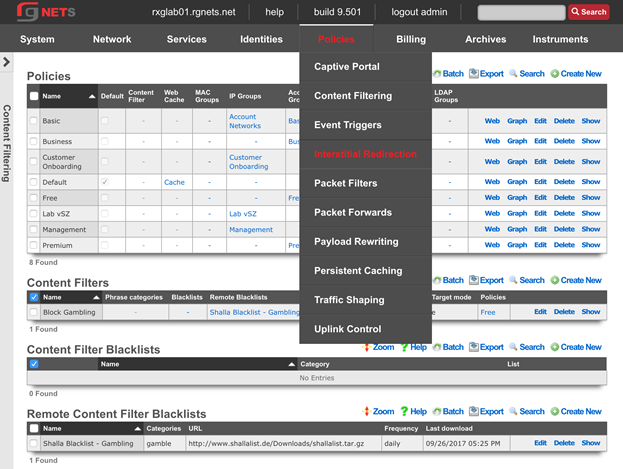Click Export icon in Policies section
The height and width of the screenshot is (469, 623).
[486, 74]
